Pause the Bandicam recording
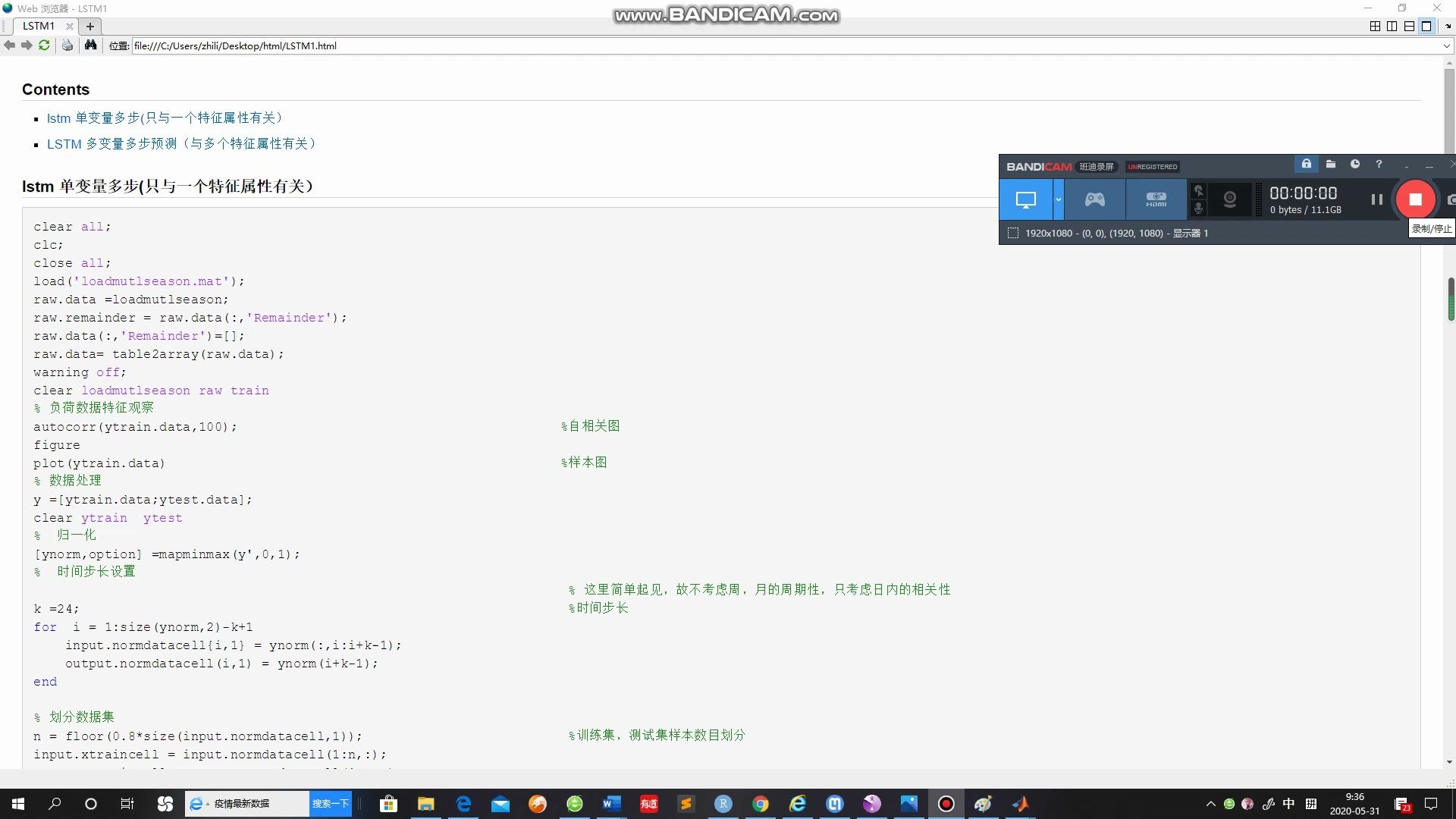Screen dimensions: 1456x819 pyautogui.click(x=1376, y=199)
